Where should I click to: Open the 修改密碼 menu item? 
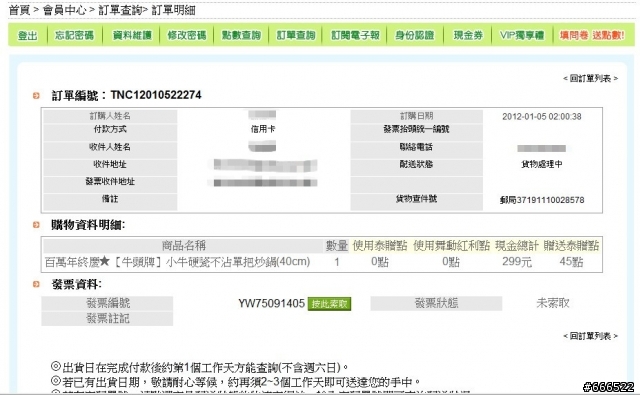point(187,36)
